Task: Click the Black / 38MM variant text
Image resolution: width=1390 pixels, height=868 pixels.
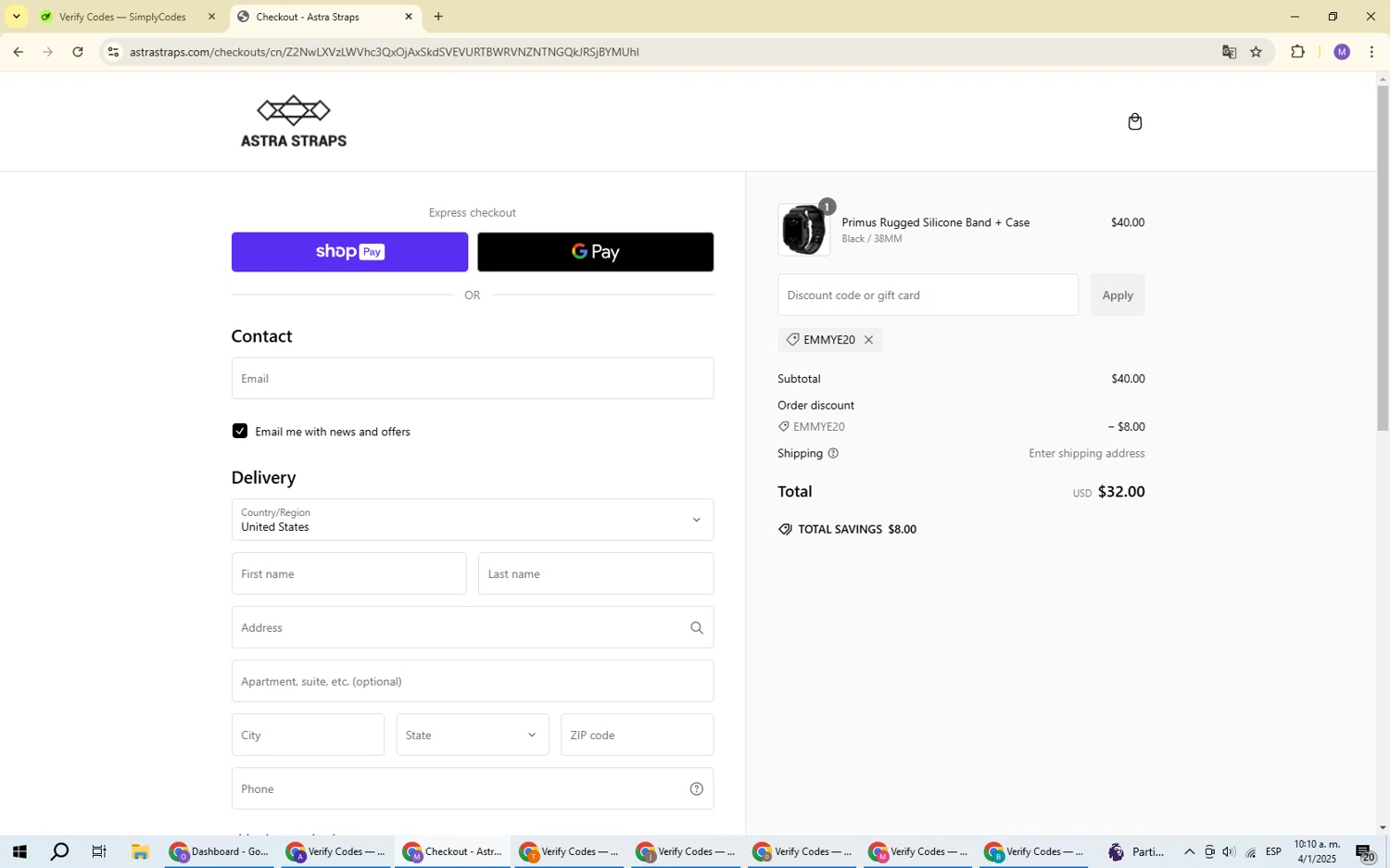Action: click(x=872, y=239)
